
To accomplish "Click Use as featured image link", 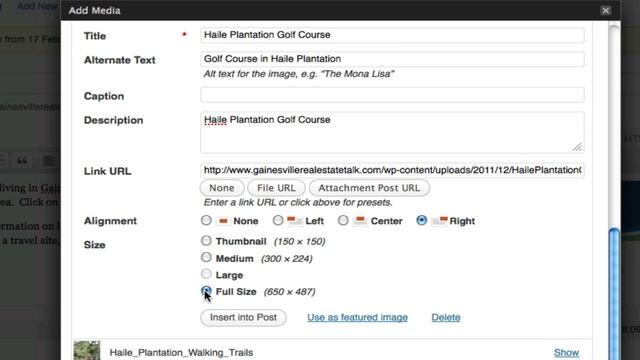I will click(357, 318).
